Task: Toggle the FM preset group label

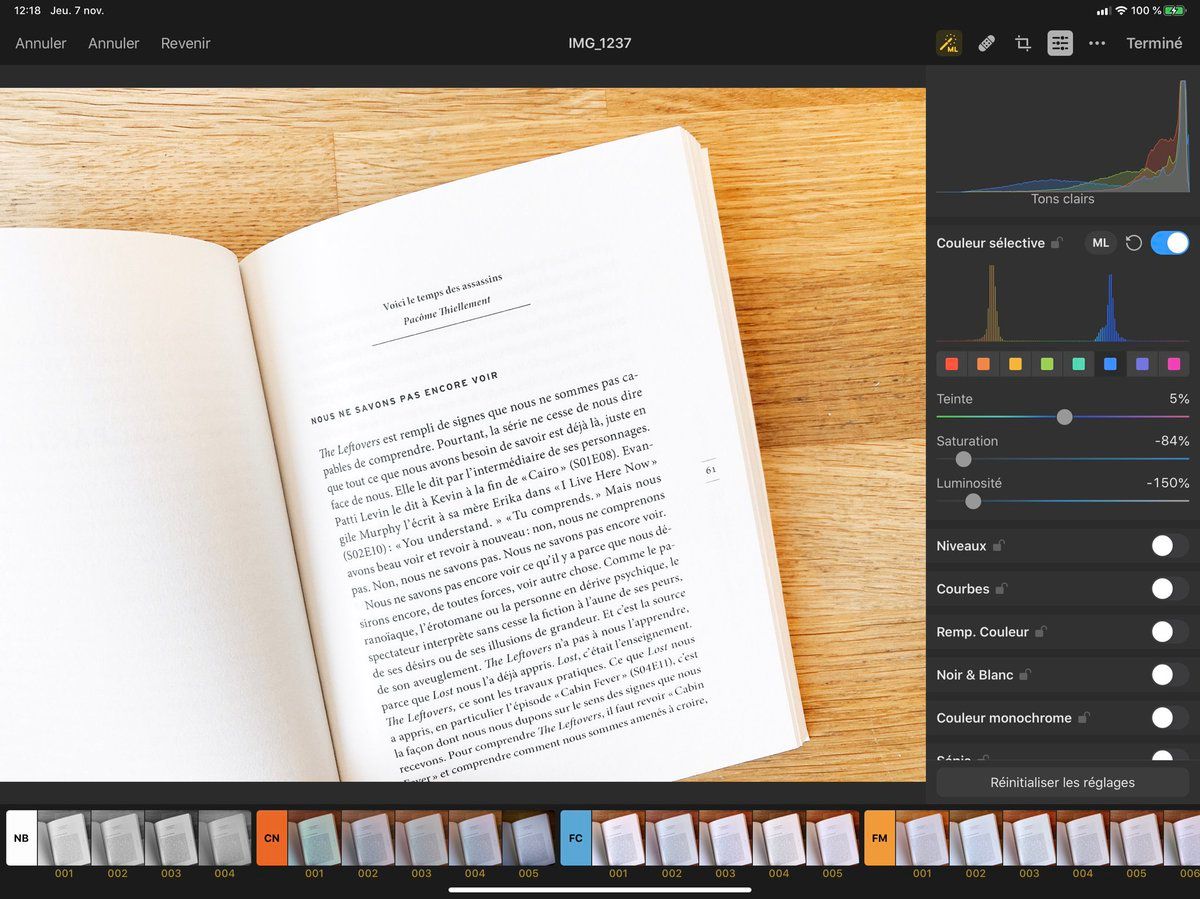Action: coord(879,837)
